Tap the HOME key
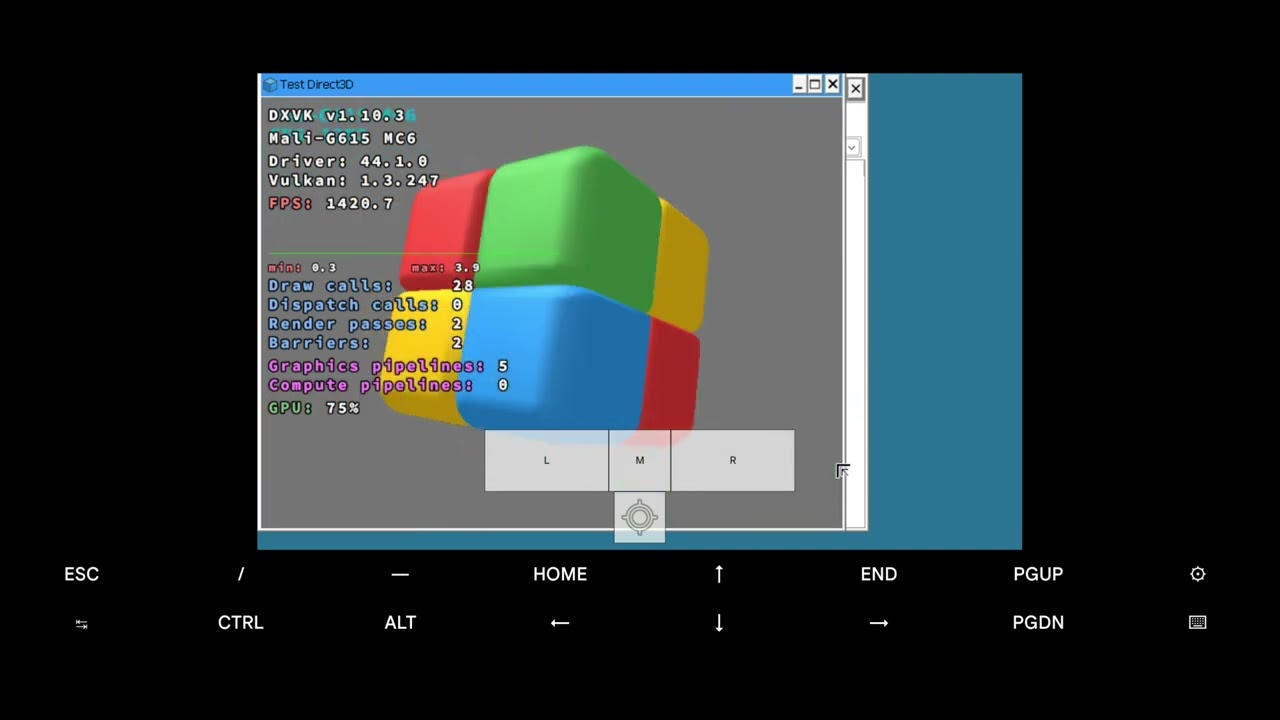 [x=560, y=574]
